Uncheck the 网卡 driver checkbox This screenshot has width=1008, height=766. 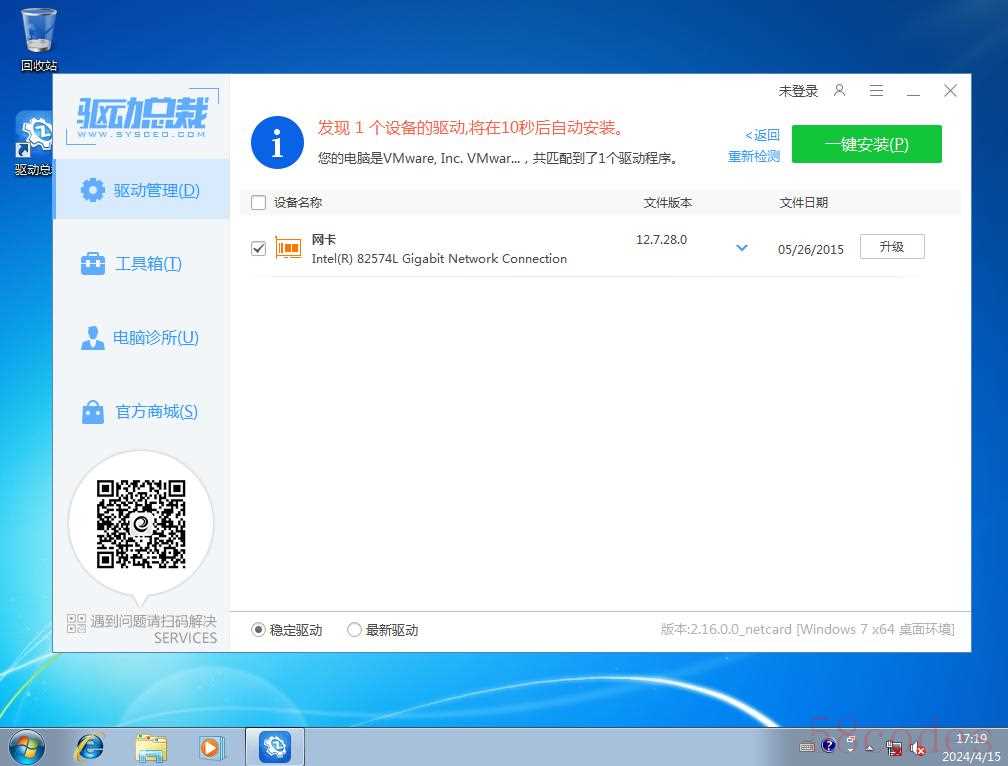tap(259, 248)
